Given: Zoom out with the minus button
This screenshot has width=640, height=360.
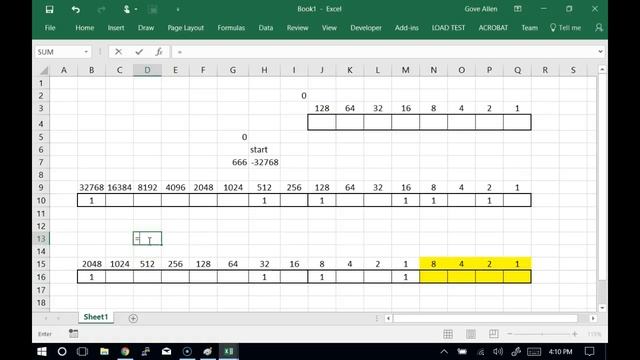Looking at the screenshot, I should click(509, 334).
